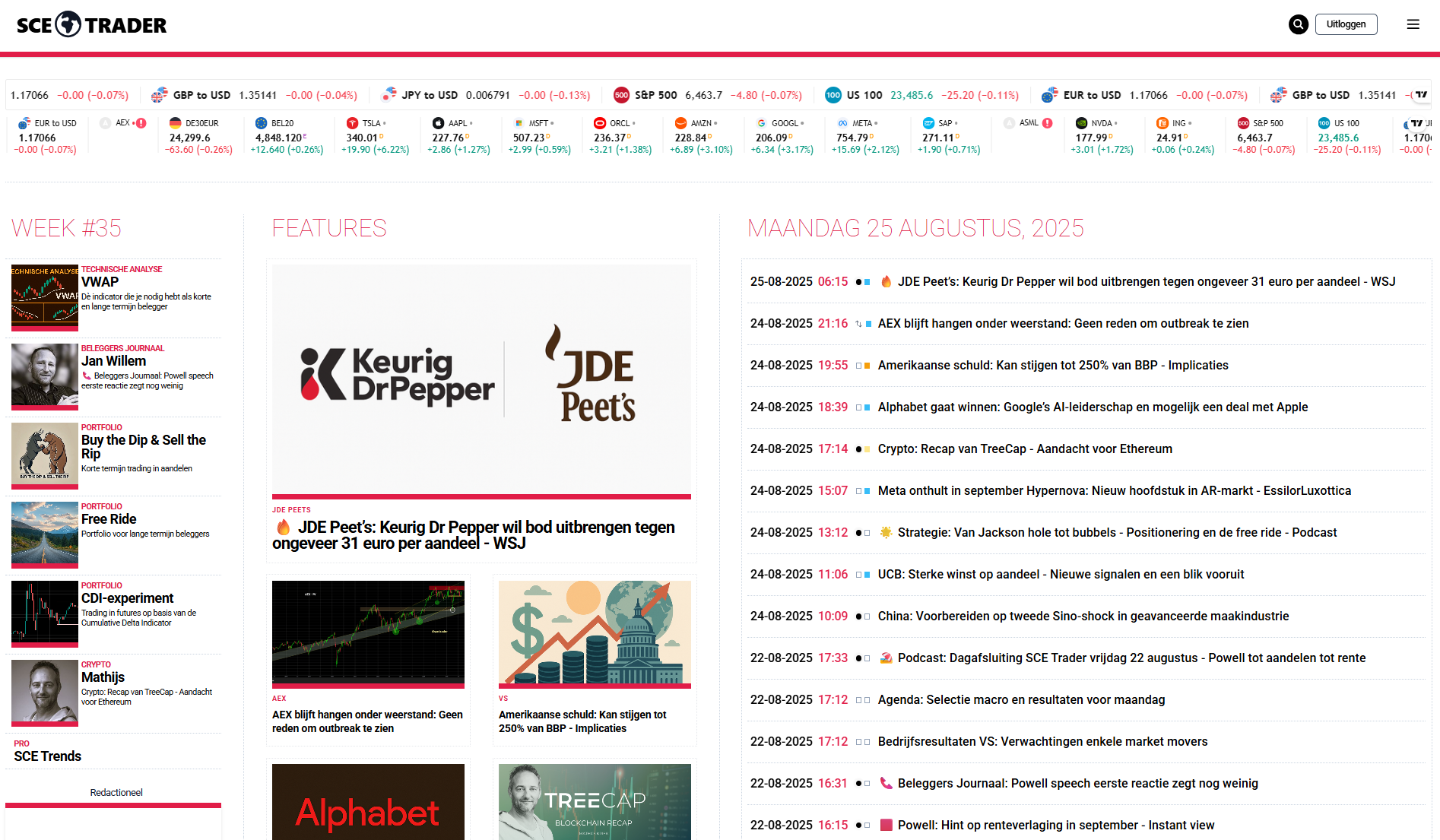
Task: Click the podcast icon in Dagafsluiting news row
Action: [886, 658]
